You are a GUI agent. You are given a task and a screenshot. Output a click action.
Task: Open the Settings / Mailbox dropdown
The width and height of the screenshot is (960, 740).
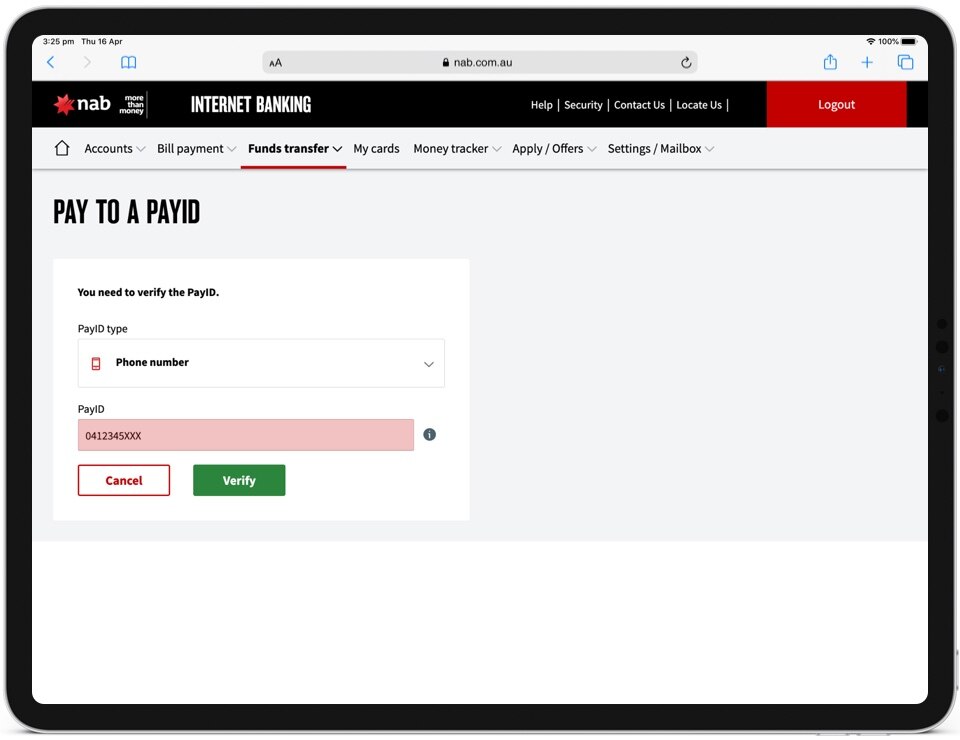[660, 149]
